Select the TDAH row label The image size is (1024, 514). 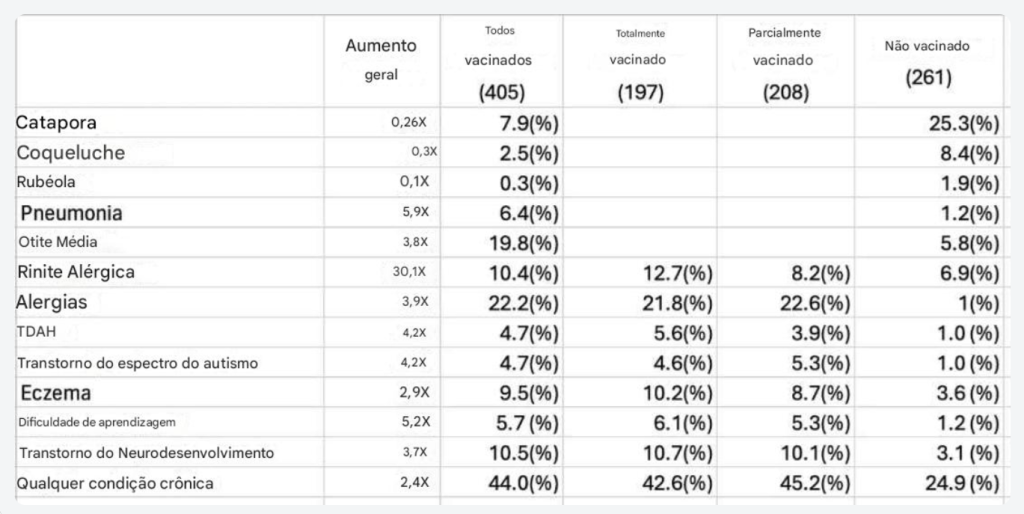[37, 332]
